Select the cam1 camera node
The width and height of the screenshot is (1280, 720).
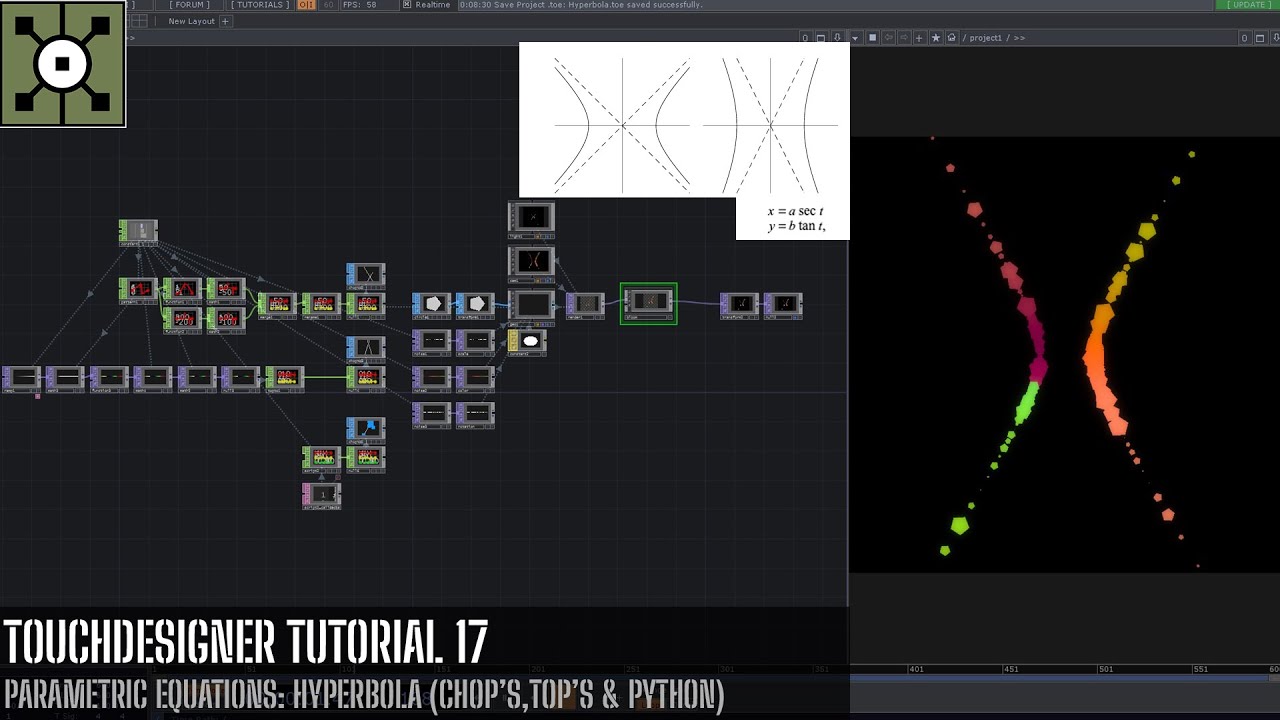532,262
